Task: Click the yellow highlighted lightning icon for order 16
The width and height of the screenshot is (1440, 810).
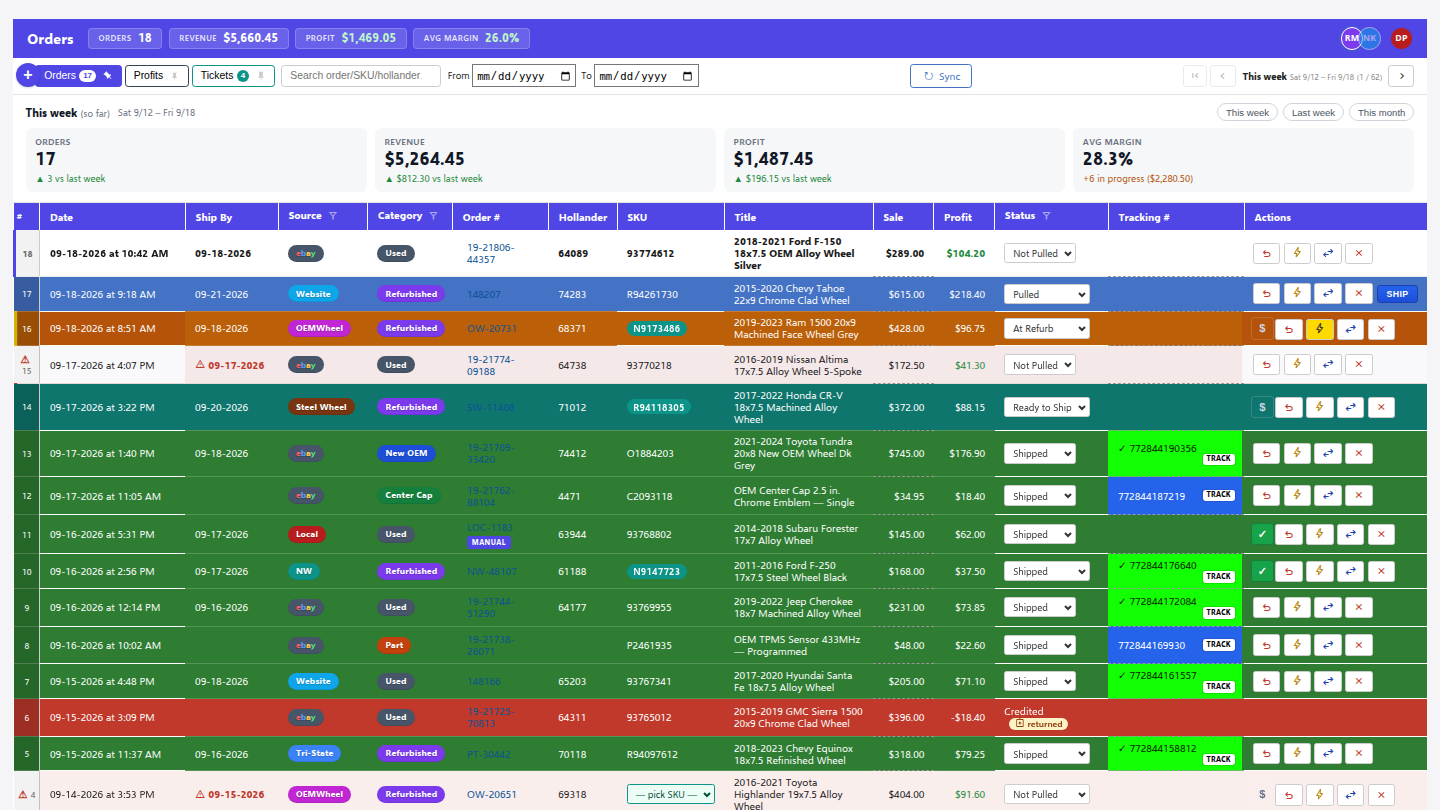Action: click(1320, 328)
